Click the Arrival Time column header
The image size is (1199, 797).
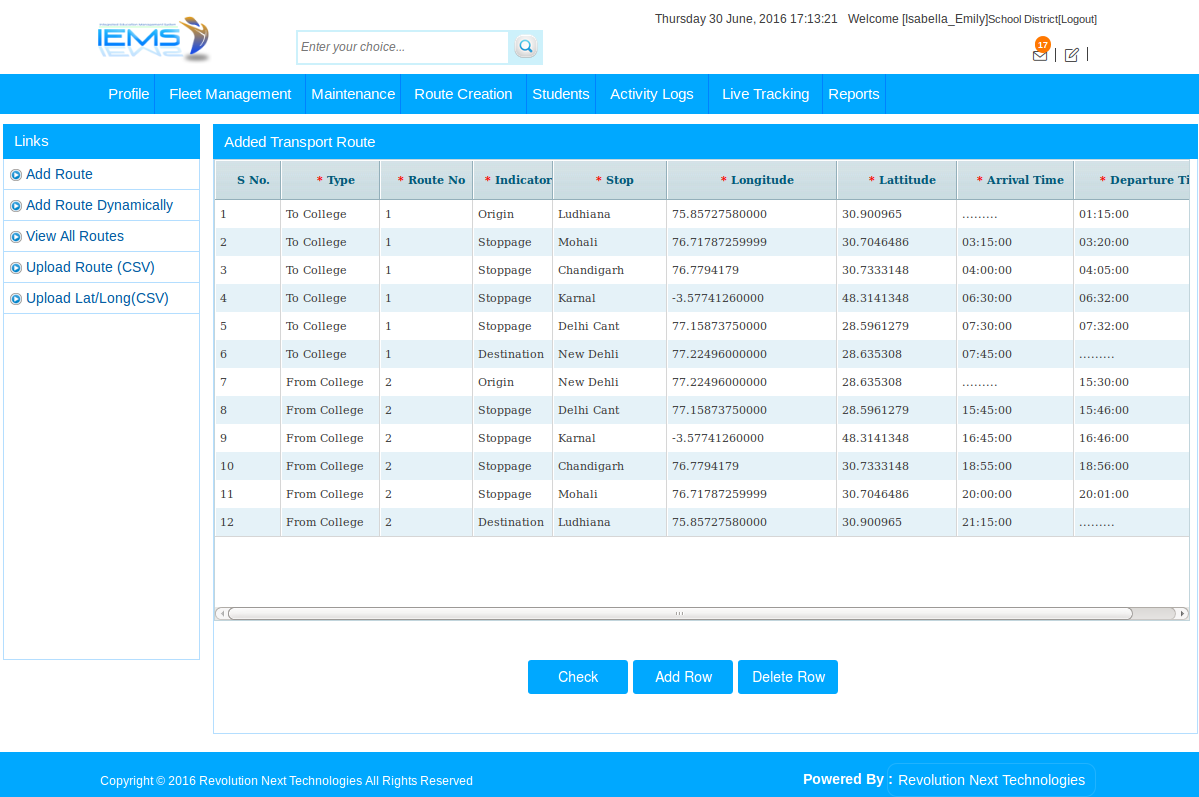[x=1015, y=181]
